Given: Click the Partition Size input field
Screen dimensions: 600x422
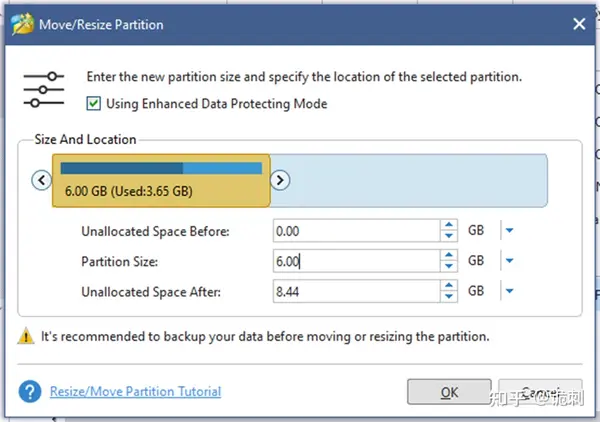Looking at the screenshot, I should pyautogui.click(x=356, y=261).
